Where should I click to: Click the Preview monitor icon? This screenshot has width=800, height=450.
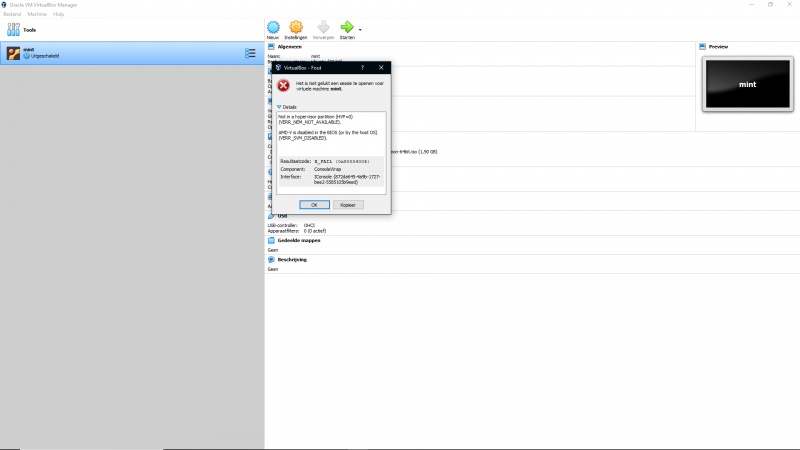(703, 46)
